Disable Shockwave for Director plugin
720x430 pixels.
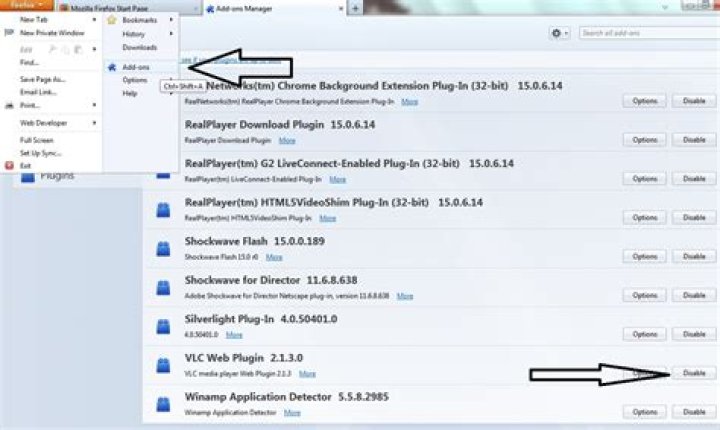coord(694,295)
